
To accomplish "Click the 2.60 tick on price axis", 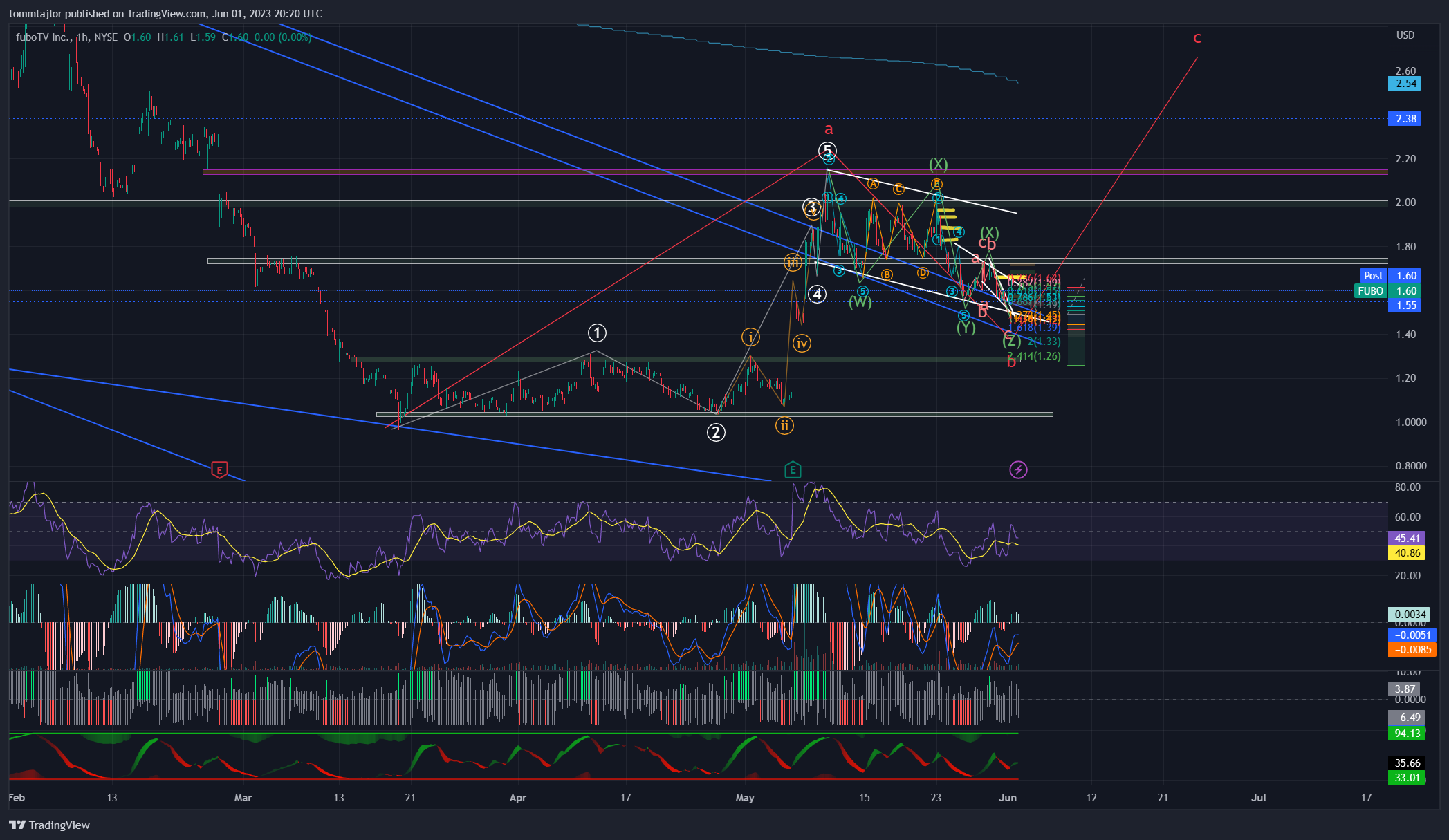I will click(1405, 71).
